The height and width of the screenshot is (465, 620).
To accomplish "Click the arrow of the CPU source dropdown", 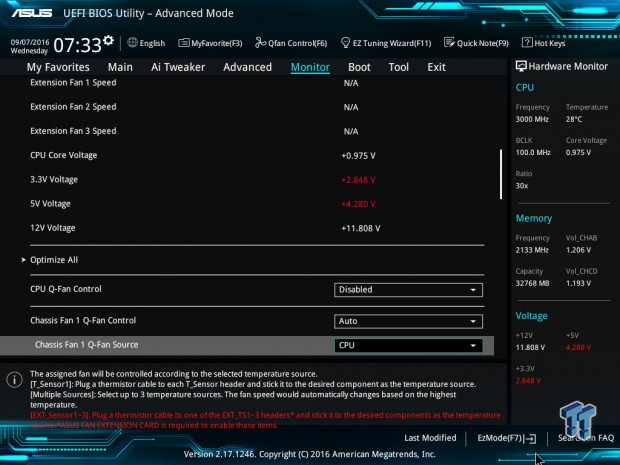I will coord(473,346).
